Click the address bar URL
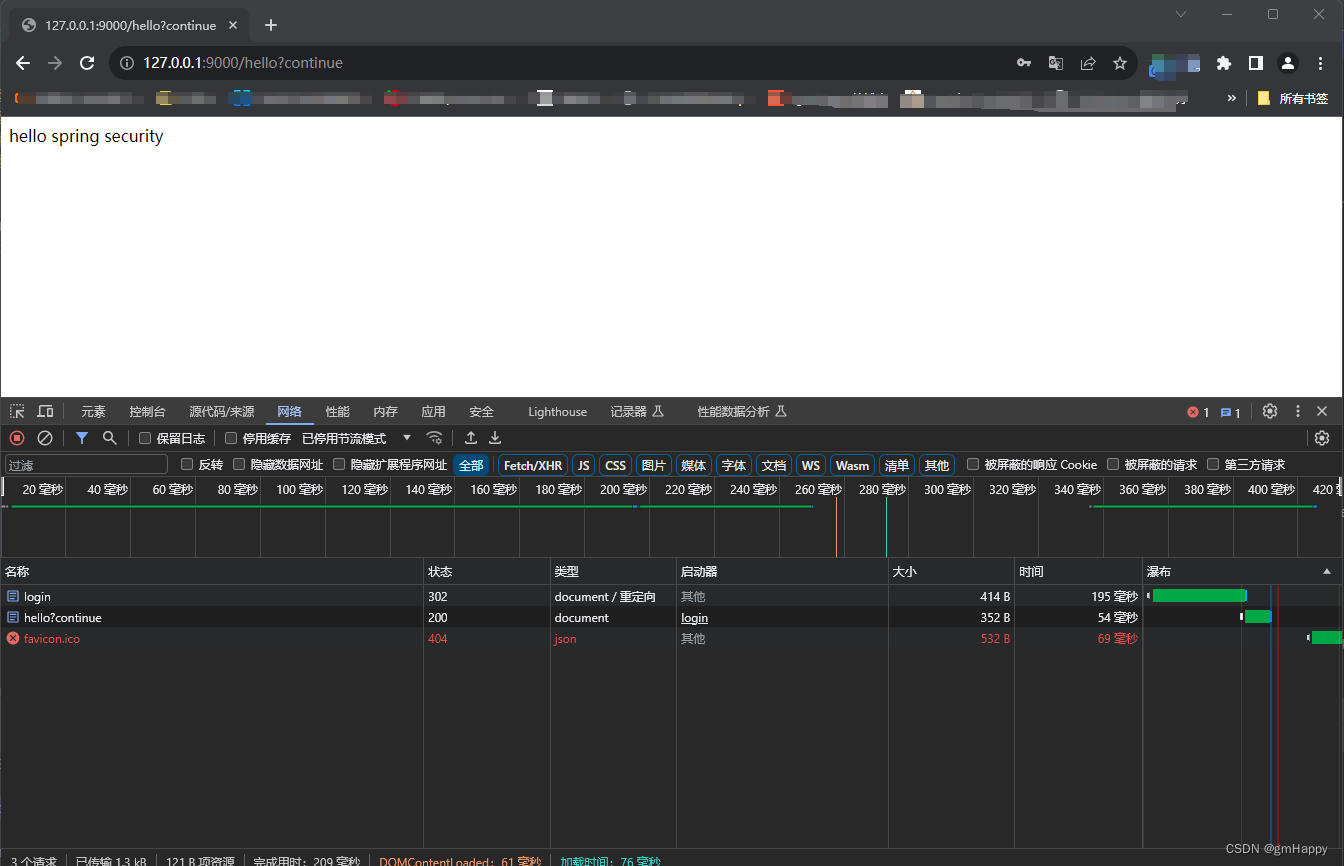Viewport: 1344px width, 866px height. (x=243, y=63)
